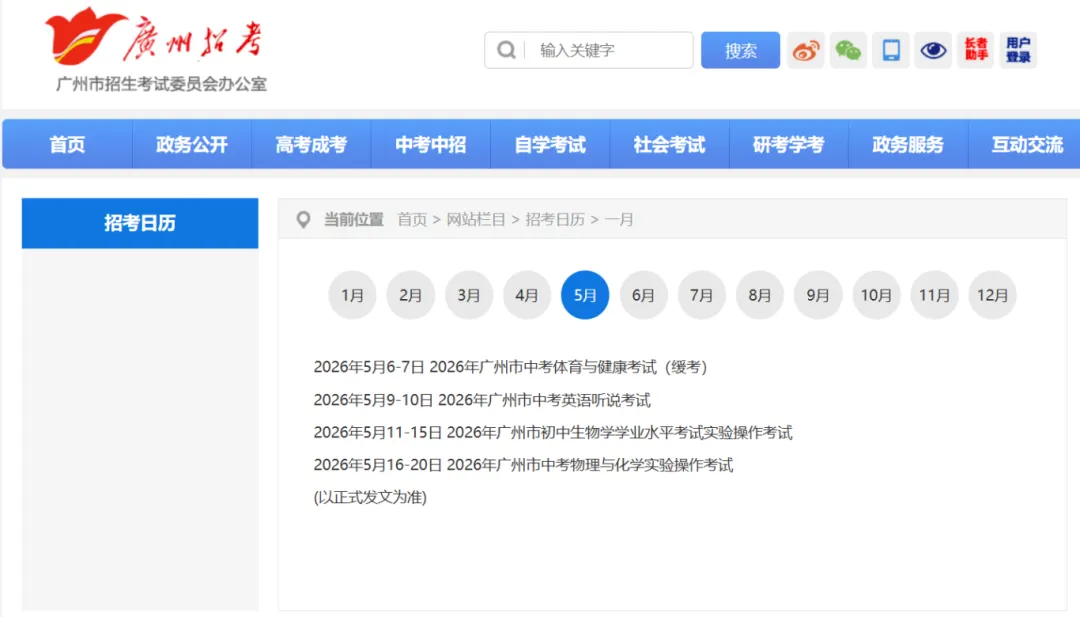This screenshot has width=1080, height=617.
Task: Click the WeChat icon in the header
Action: pos(848,50)
